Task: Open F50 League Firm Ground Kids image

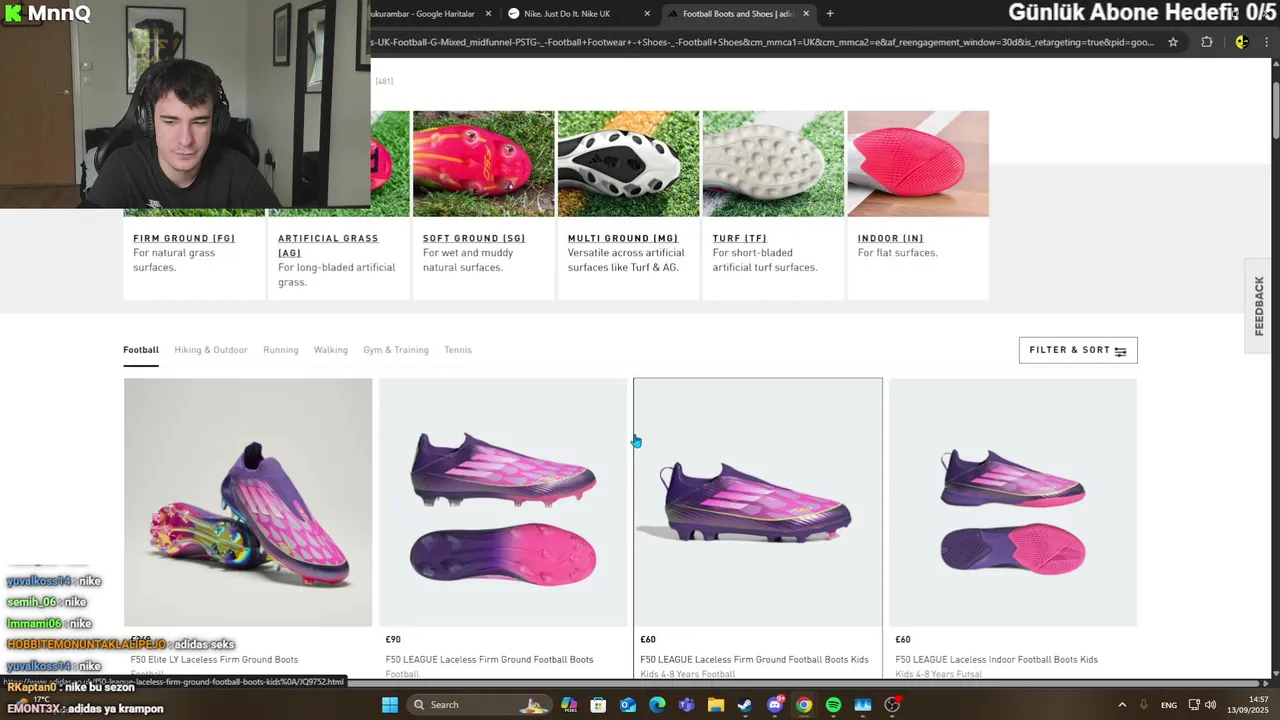Action: tap(758, 502)
